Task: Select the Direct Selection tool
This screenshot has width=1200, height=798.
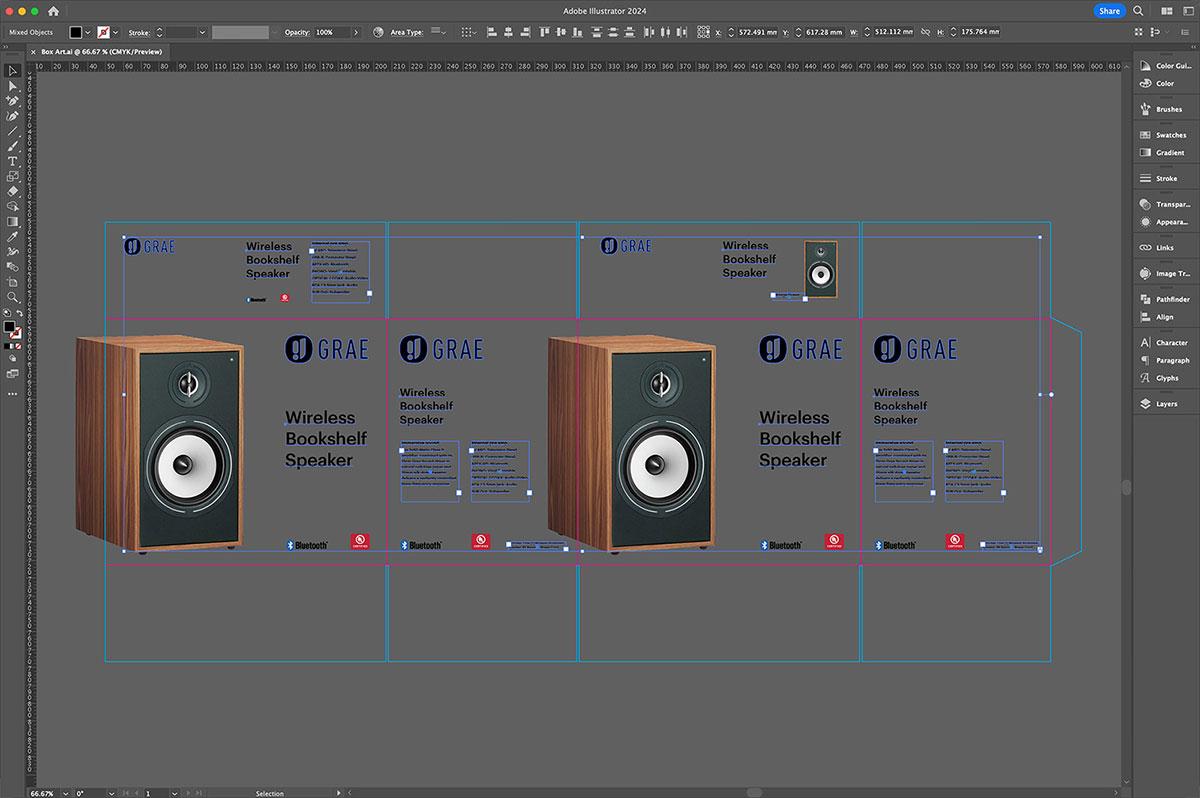Action: point(12,86)
